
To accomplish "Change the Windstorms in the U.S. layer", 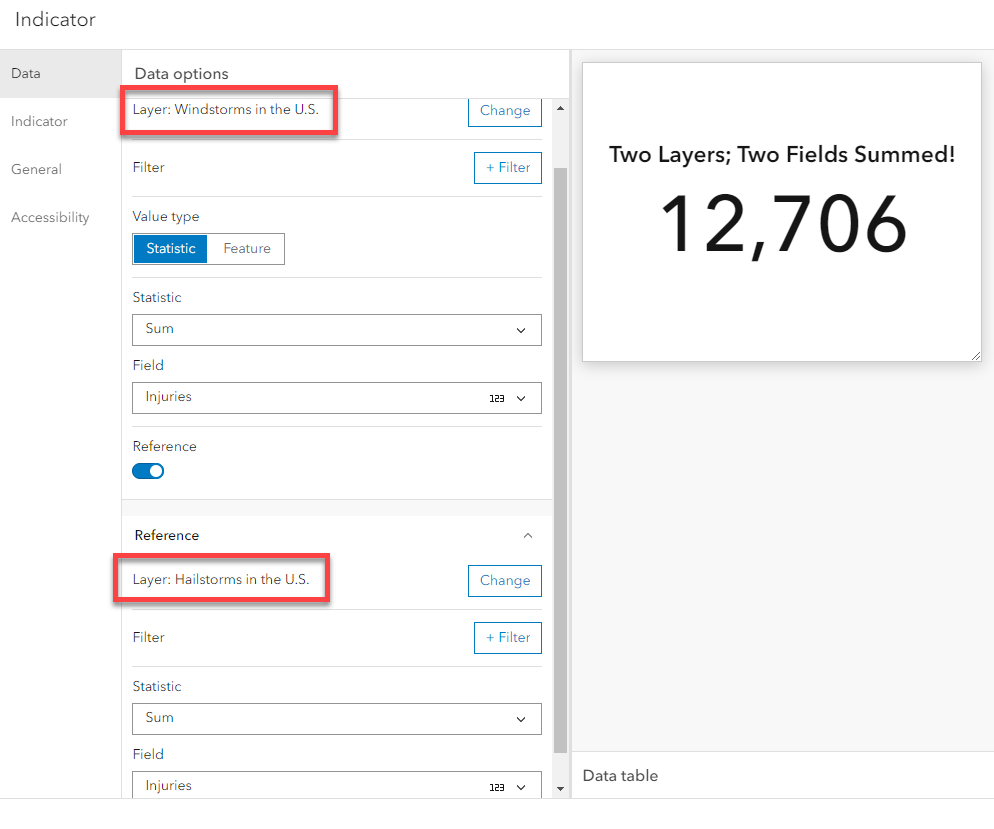I will coord(504,111).
